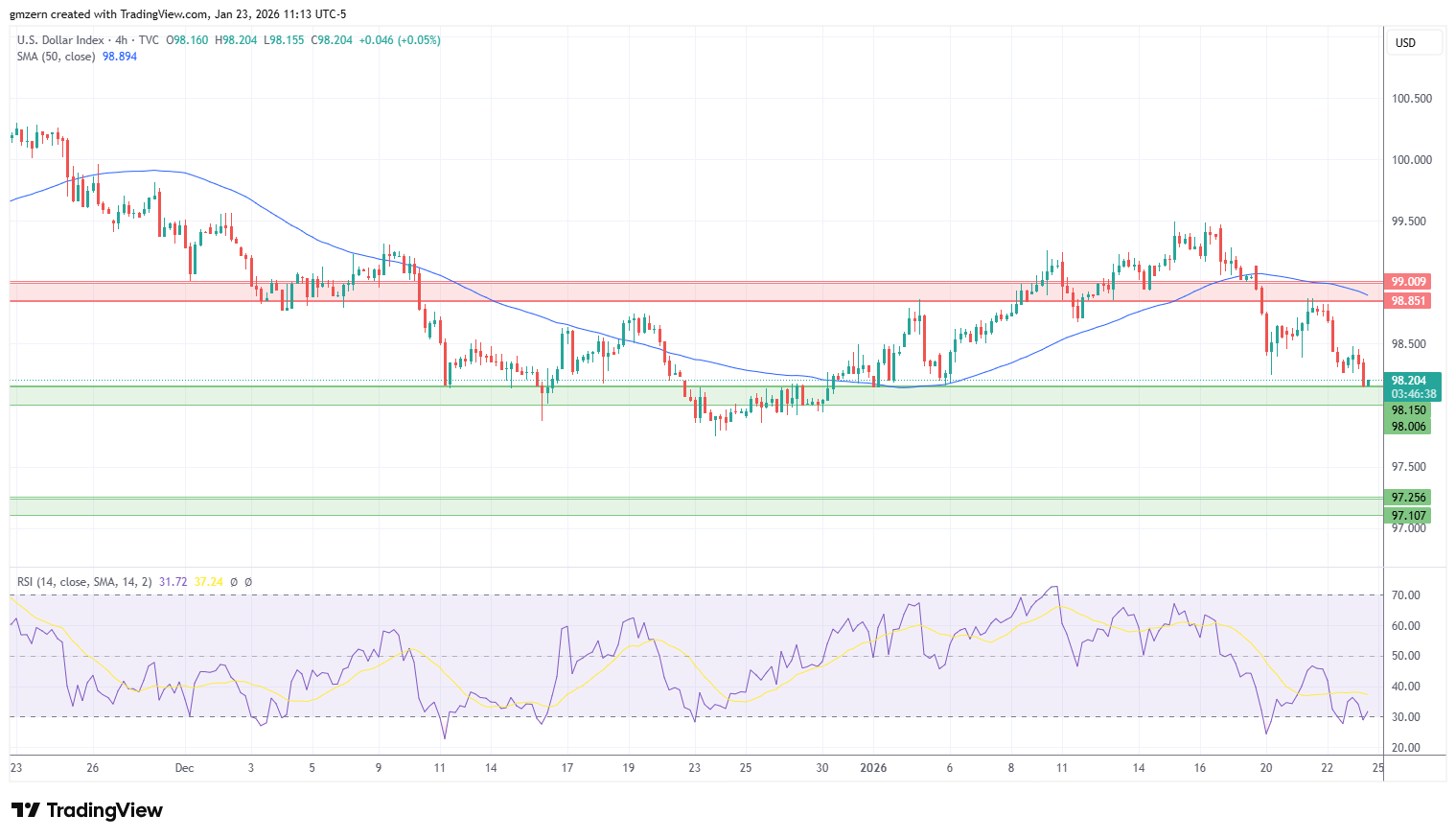Click the 97.107 green price label
The image size is (1456, 839).
[1408, 516]
